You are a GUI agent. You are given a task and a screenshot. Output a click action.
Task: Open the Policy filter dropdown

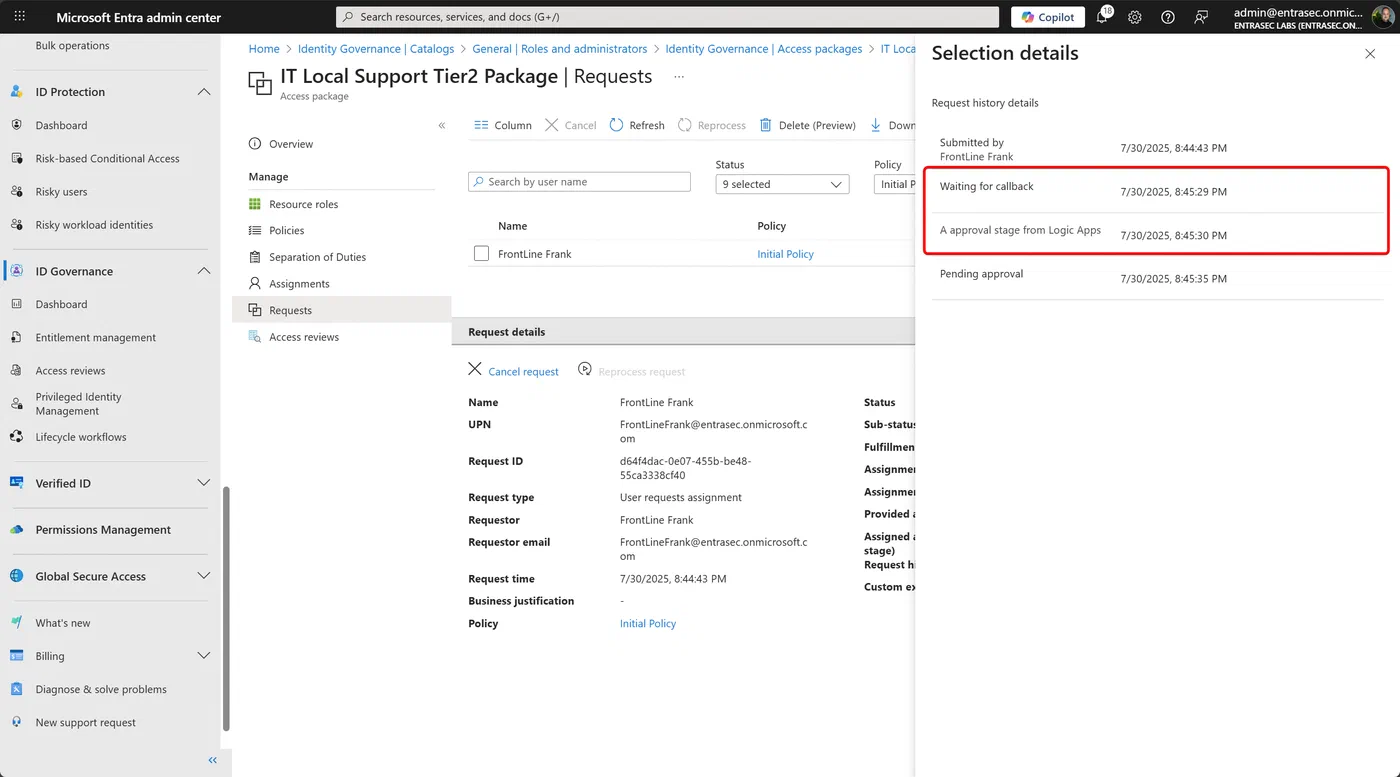coord(894,184)
